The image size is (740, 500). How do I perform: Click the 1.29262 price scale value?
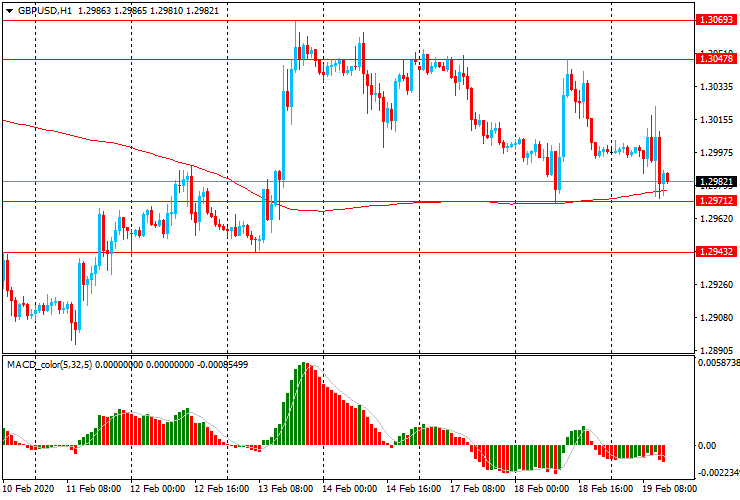point(716,285)
